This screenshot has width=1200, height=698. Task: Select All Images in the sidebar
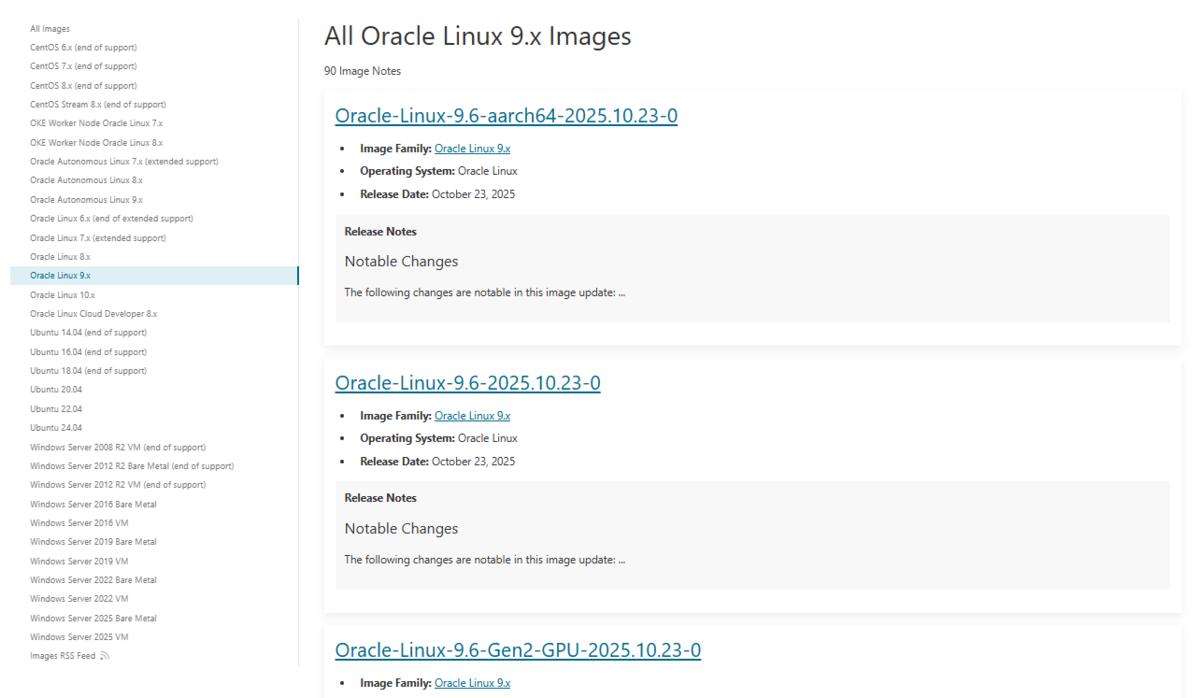click(50, 29)
